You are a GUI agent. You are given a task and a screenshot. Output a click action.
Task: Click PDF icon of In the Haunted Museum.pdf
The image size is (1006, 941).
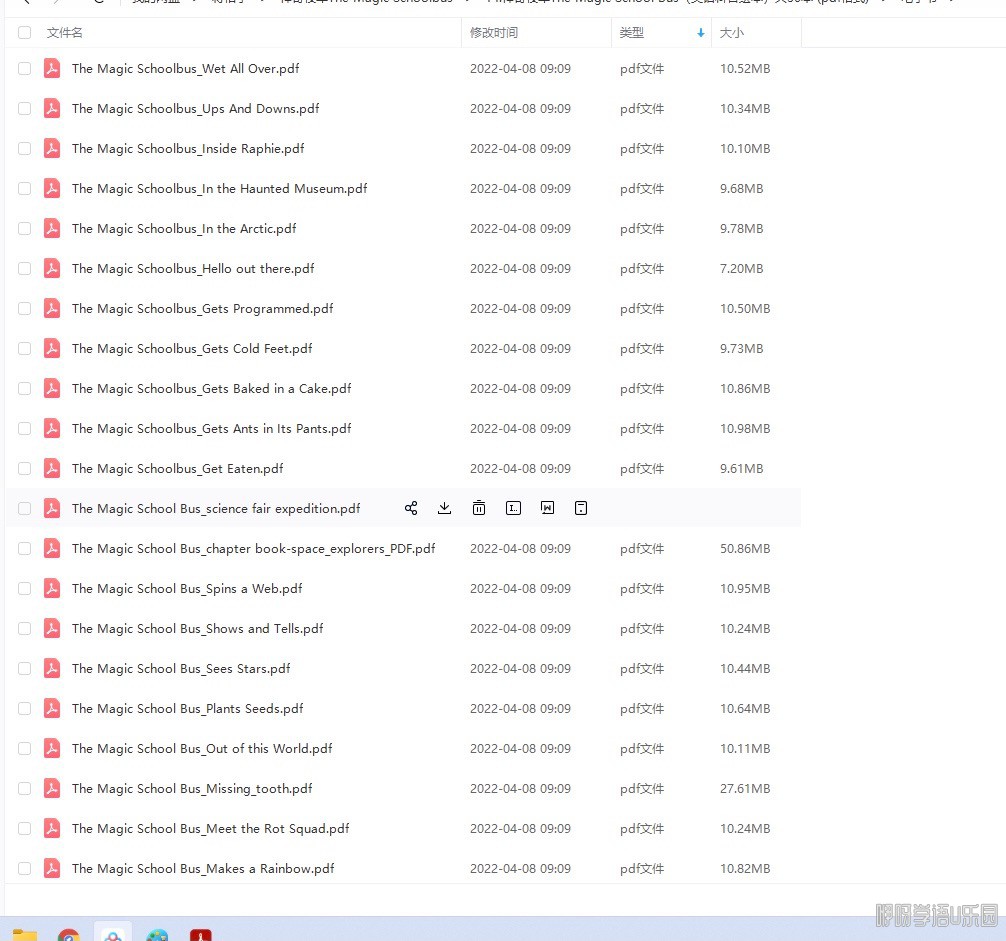click(x=52, y=189)
